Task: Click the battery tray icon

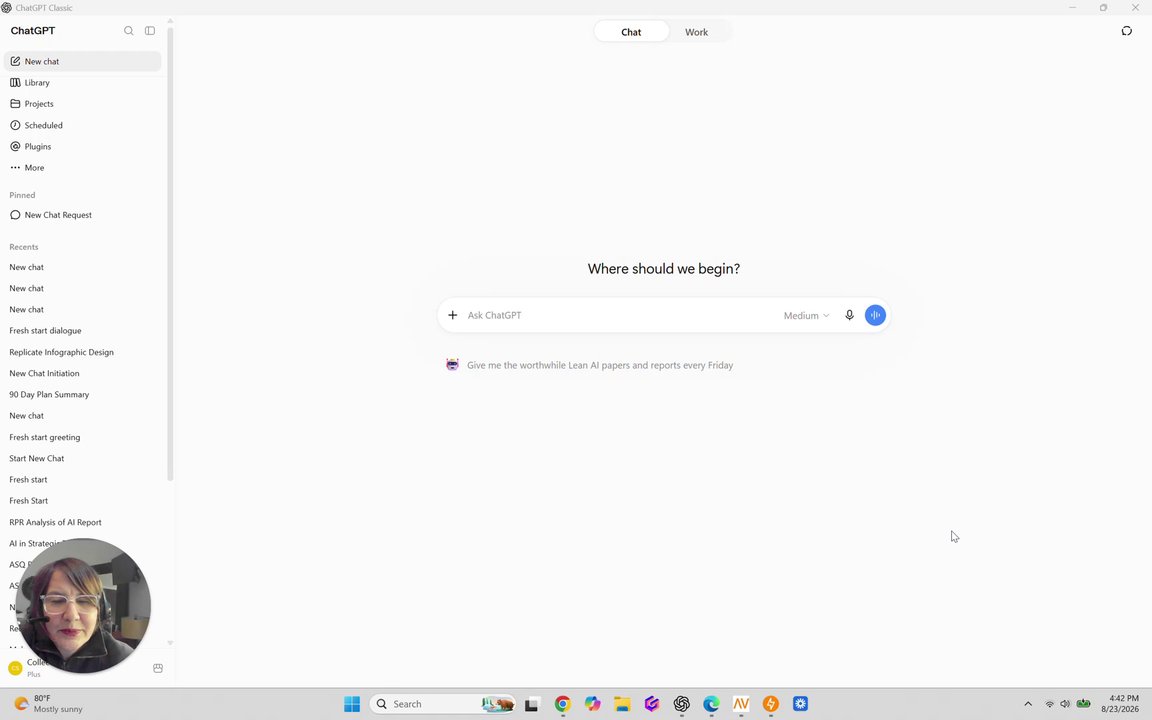Action: tap(1083, 704)
